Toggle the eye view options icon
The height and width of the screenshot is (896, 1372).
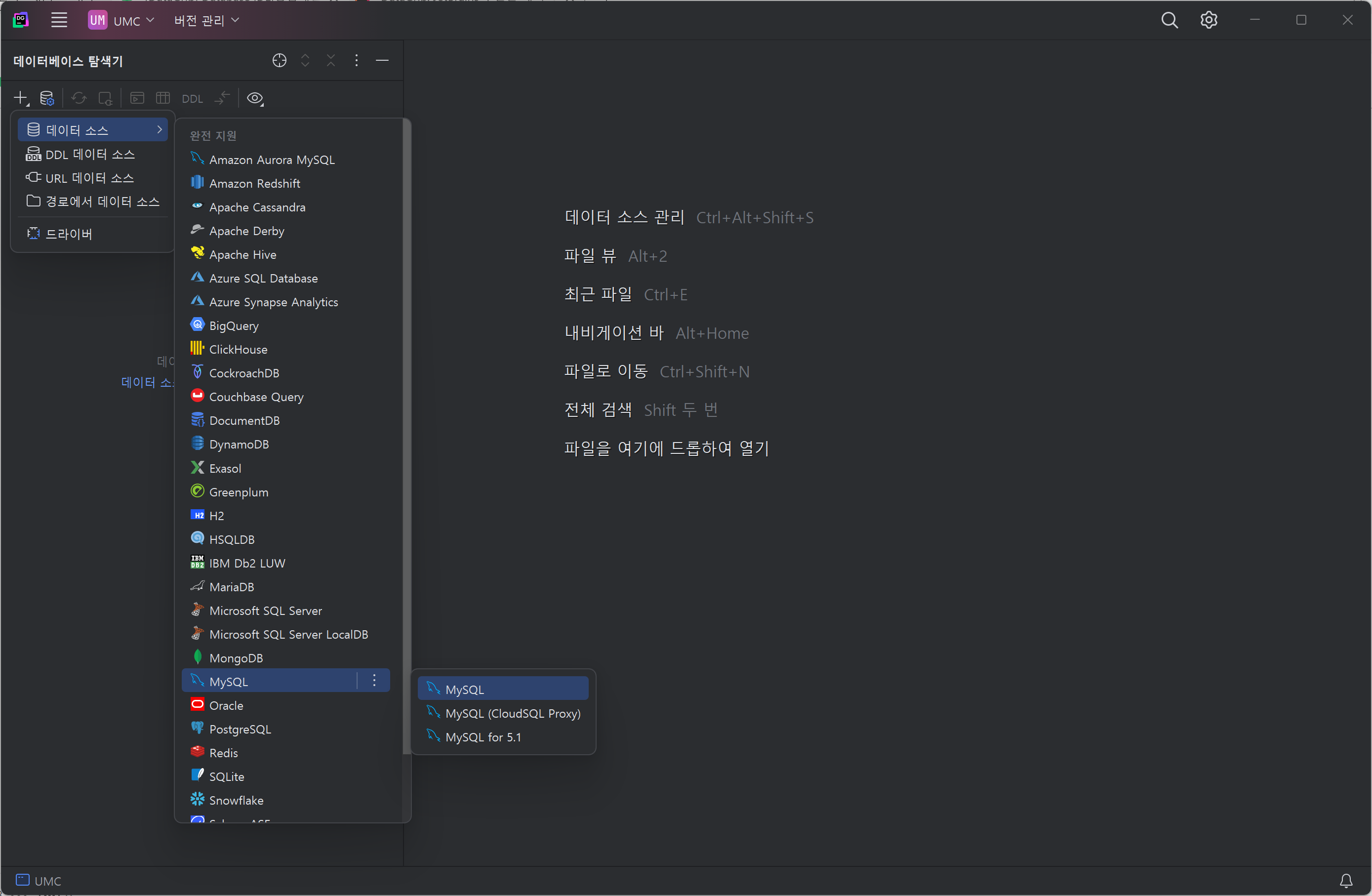pos(255,98)
